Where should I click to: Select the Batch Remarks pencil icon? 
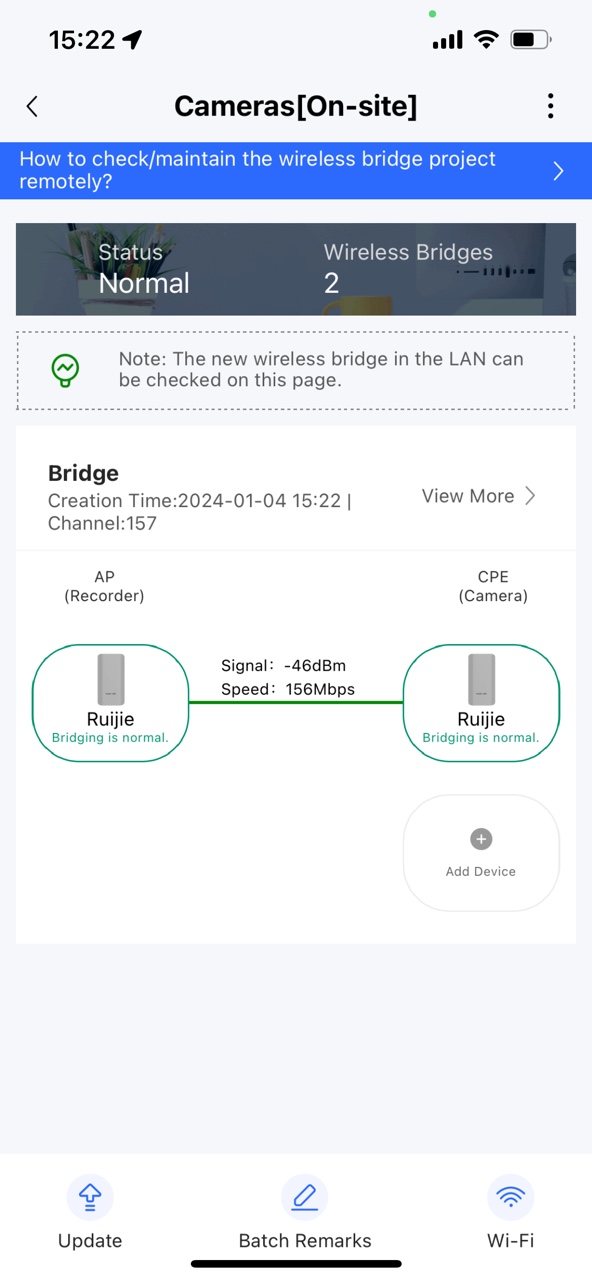pos(304,1196)
